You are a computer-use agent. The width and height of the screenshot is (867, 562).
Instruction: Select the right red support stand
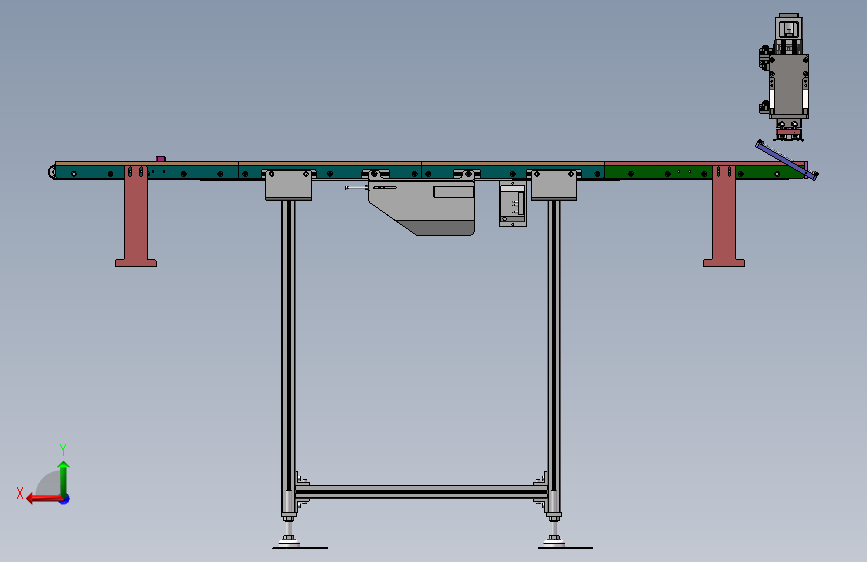[724, 216]
